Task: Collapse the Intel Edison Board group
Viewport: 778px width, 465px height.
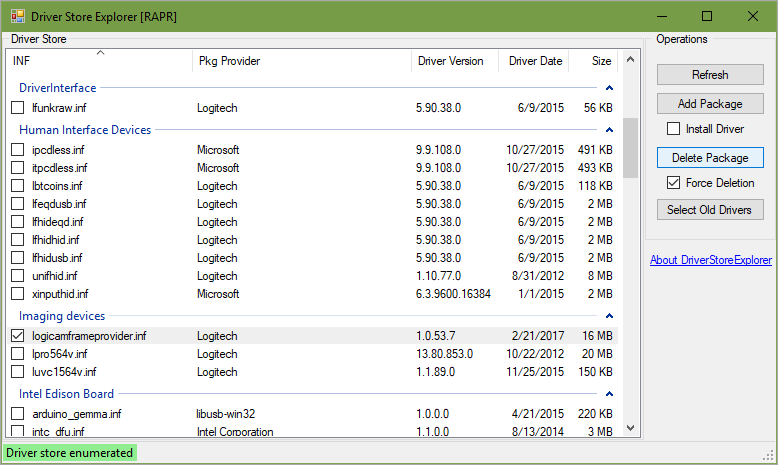Action: tap(608, 394)
